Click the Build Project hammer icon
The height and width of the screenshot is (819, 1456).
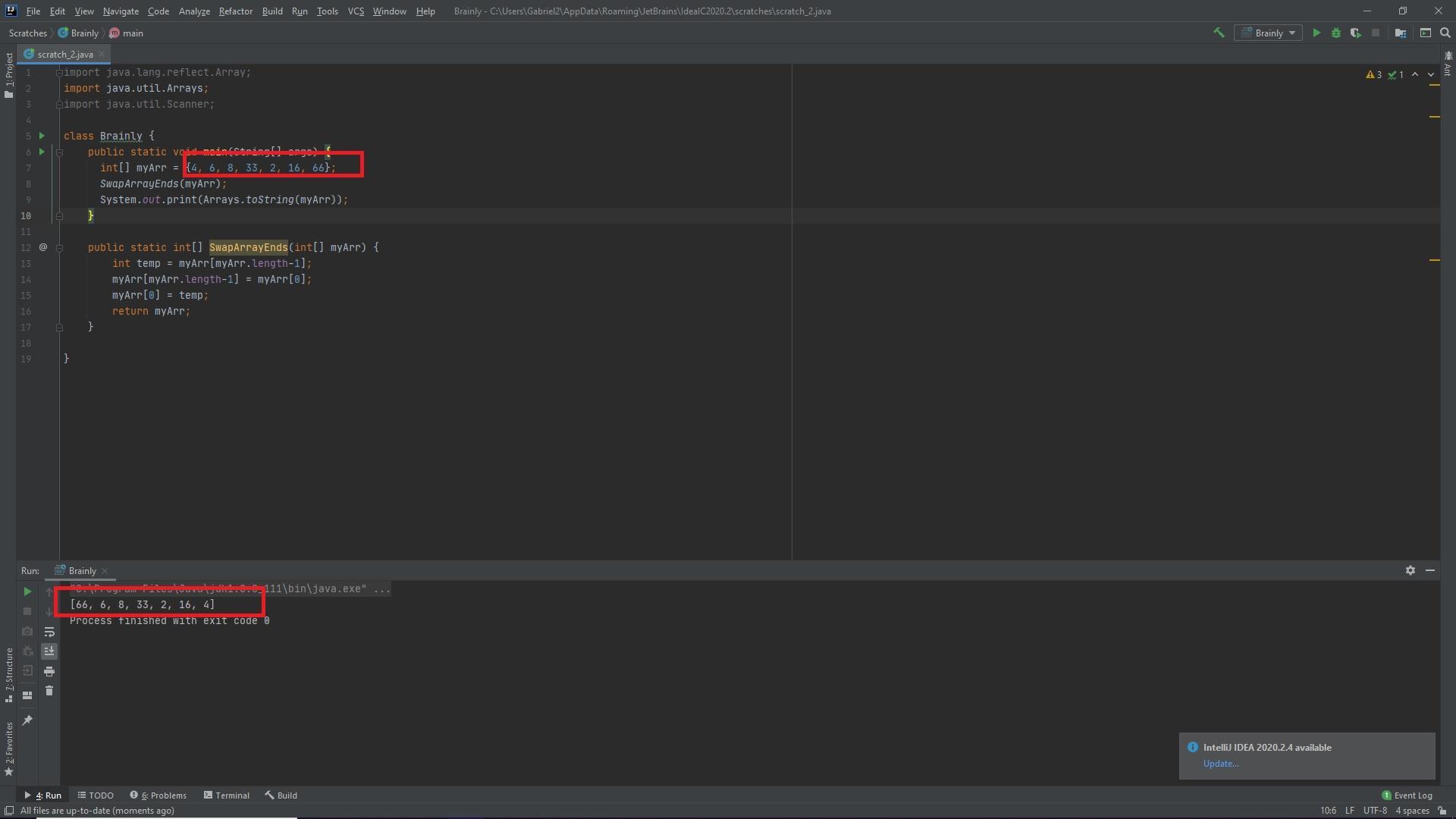point(1219,33)
